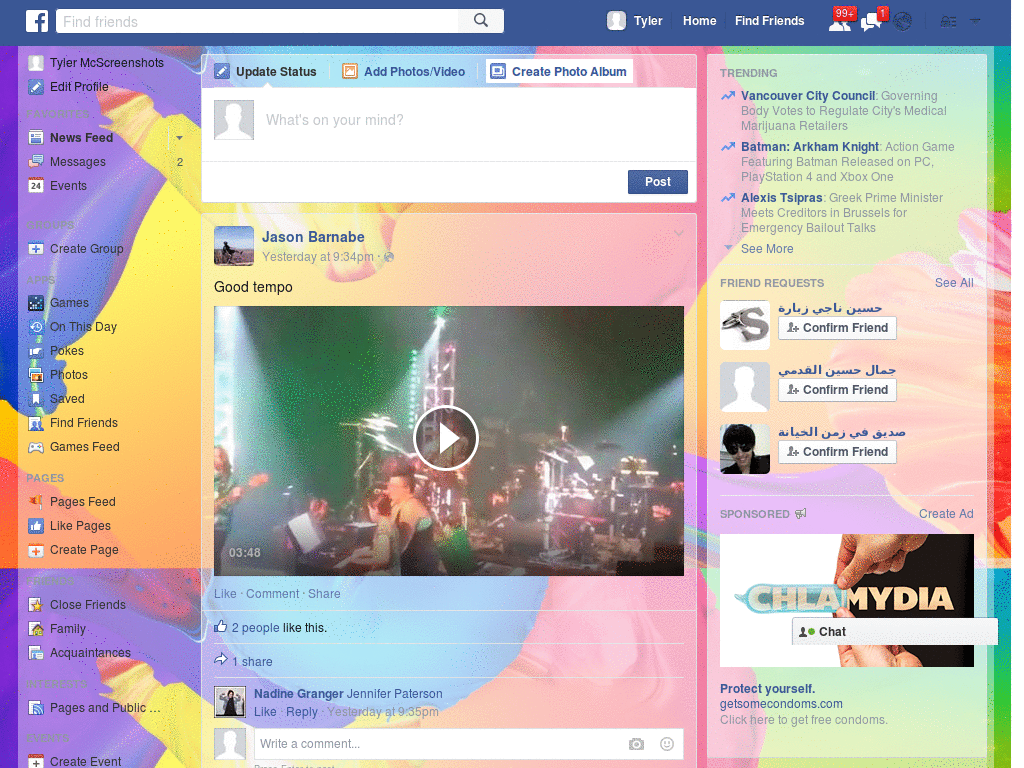Click the Create Page plus icon
This screenshot has width=1024, height=768.
[36, 551]
